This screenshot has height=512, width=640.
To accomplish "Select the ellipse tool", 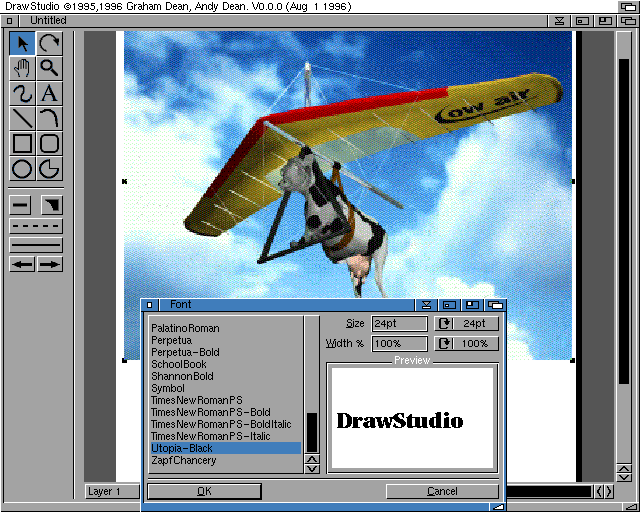I will click(22, 169).
